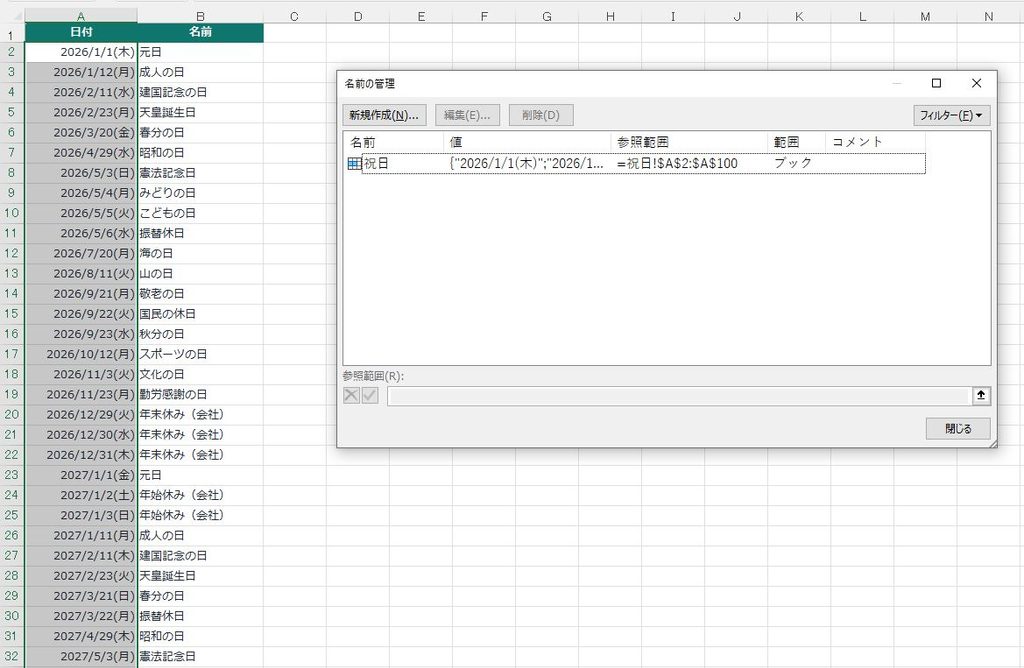Click the 国民の休日 cell

pos(200,314)
